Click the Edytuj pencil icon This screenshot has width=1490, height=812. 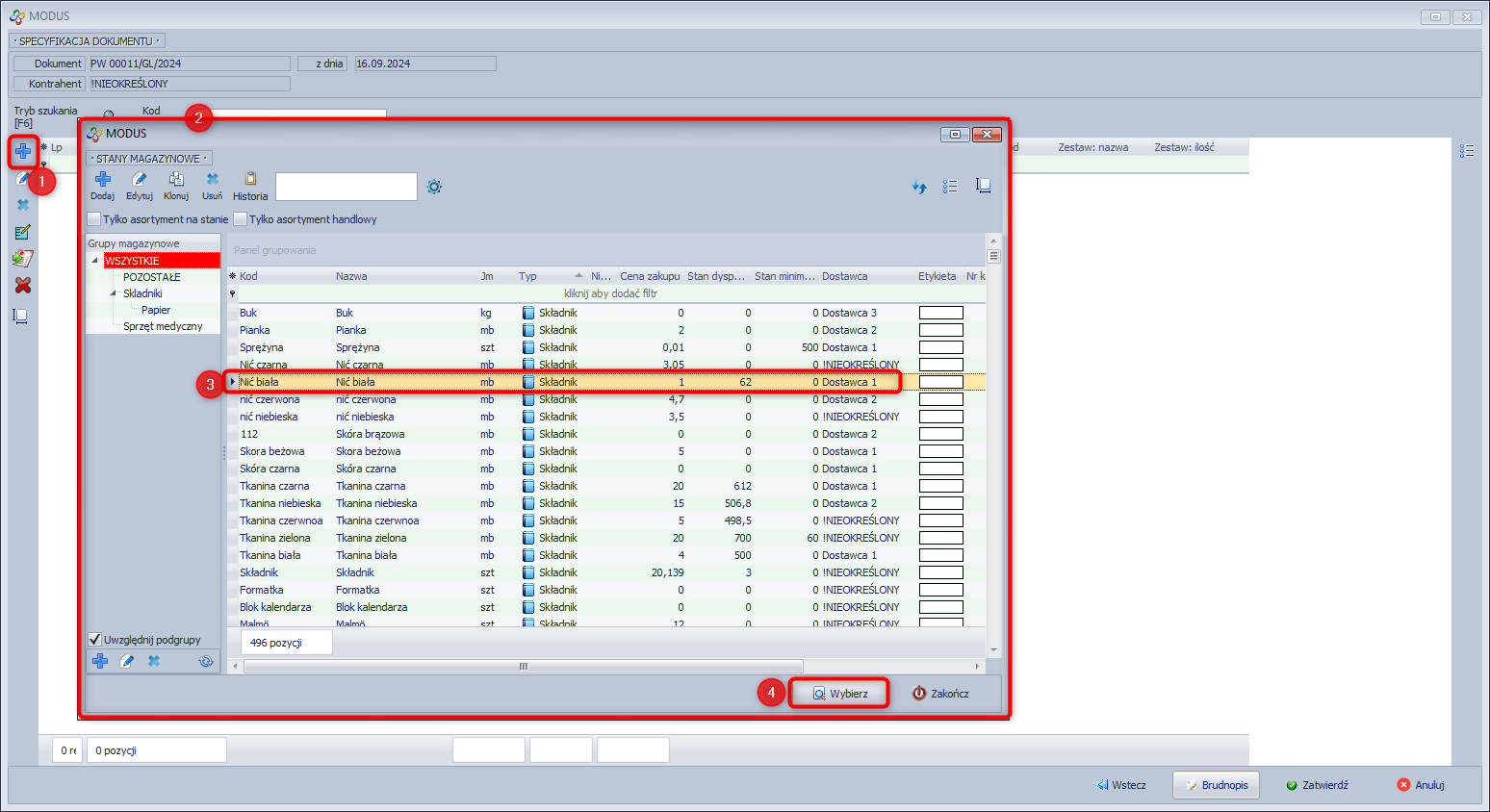tap(139, 180)
